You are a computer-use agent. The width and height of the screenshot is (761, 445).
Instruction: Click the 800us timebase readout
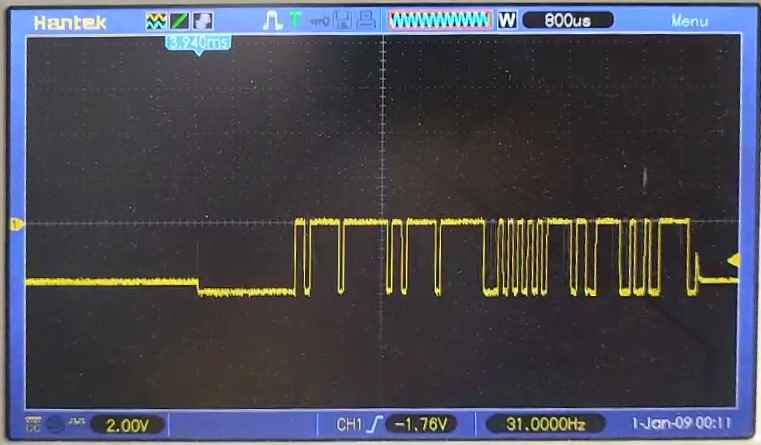click(567, 20)
